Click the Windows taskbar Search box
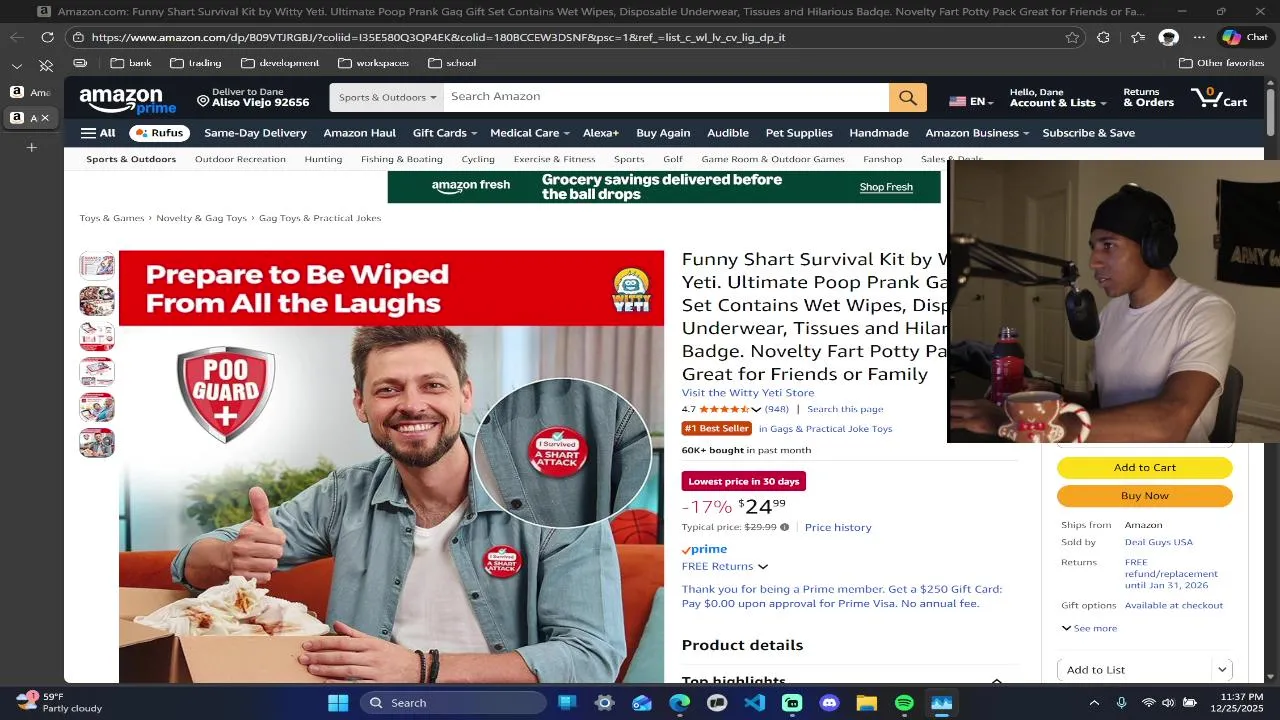This screenshot has width=1280, height=720. point(453,703)
